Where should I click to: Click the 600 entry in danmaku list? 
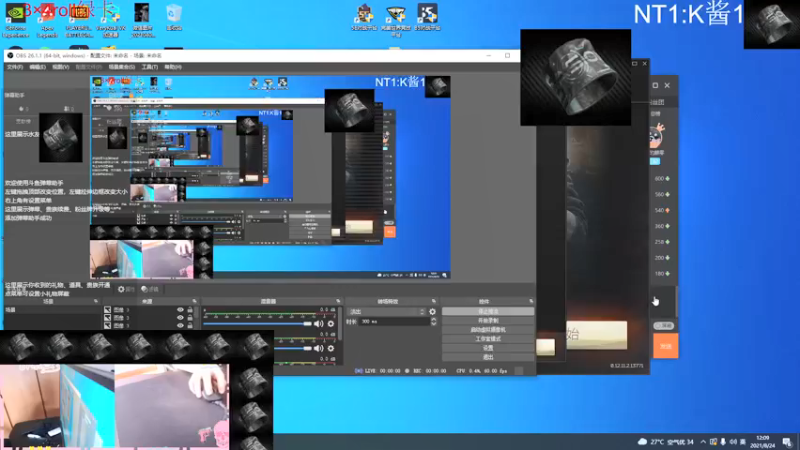(x=662, y=179)
